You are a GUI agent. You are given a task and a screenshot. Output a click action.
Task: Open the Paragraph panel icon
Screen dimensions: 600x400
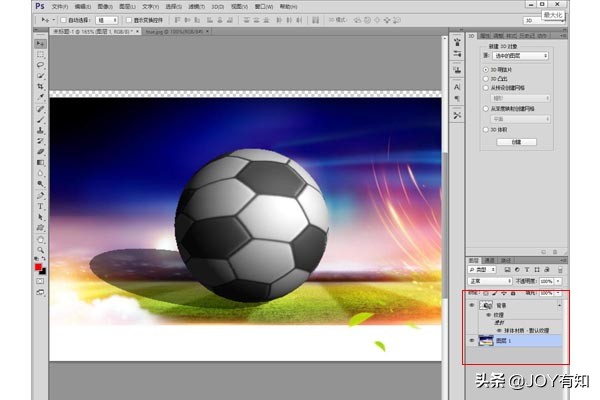click(457, 99)
